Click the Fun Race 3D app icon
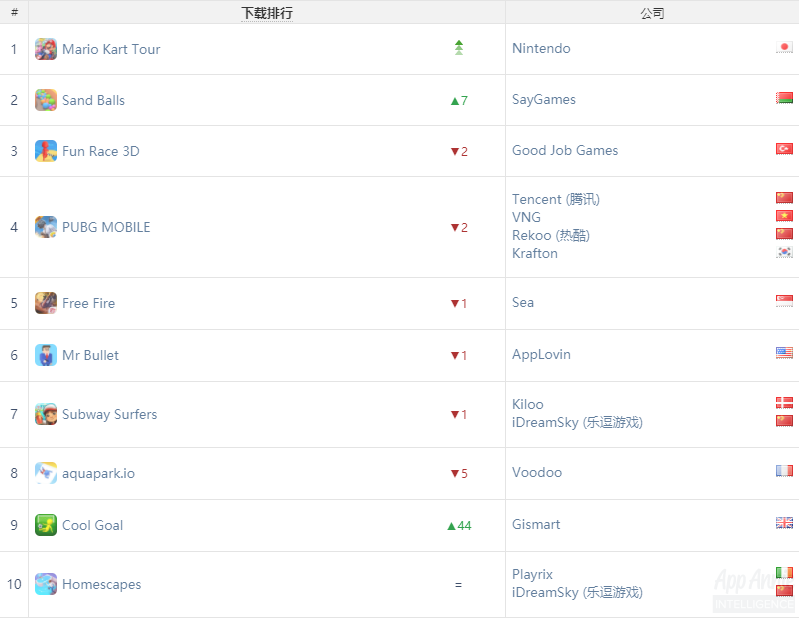 [46, 151]
